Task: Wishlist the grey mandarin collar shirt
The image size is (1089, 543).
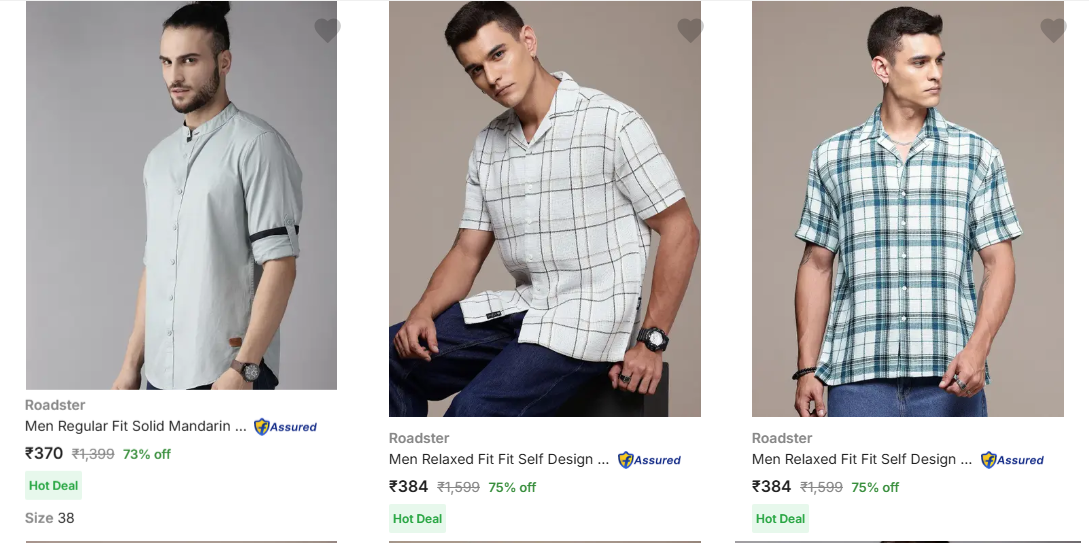Action: (x=327, y=30)
